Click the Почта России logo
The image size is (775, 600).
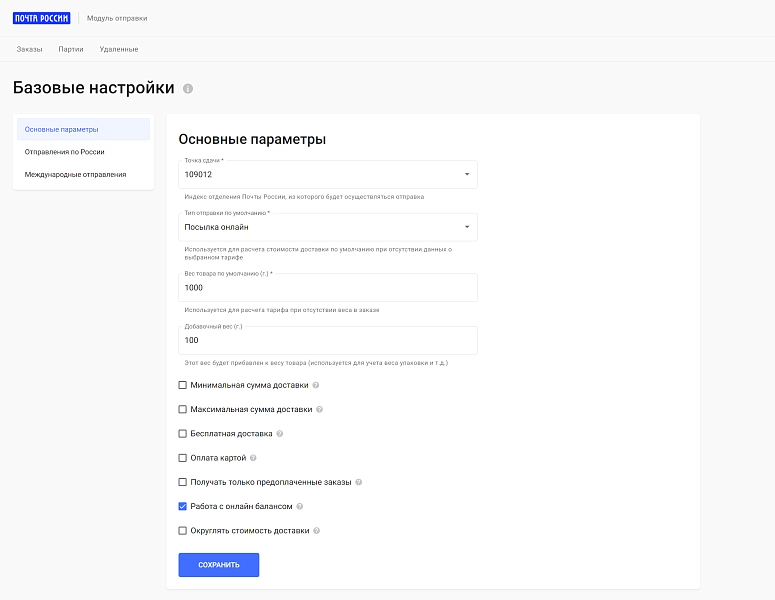[42, 18]
